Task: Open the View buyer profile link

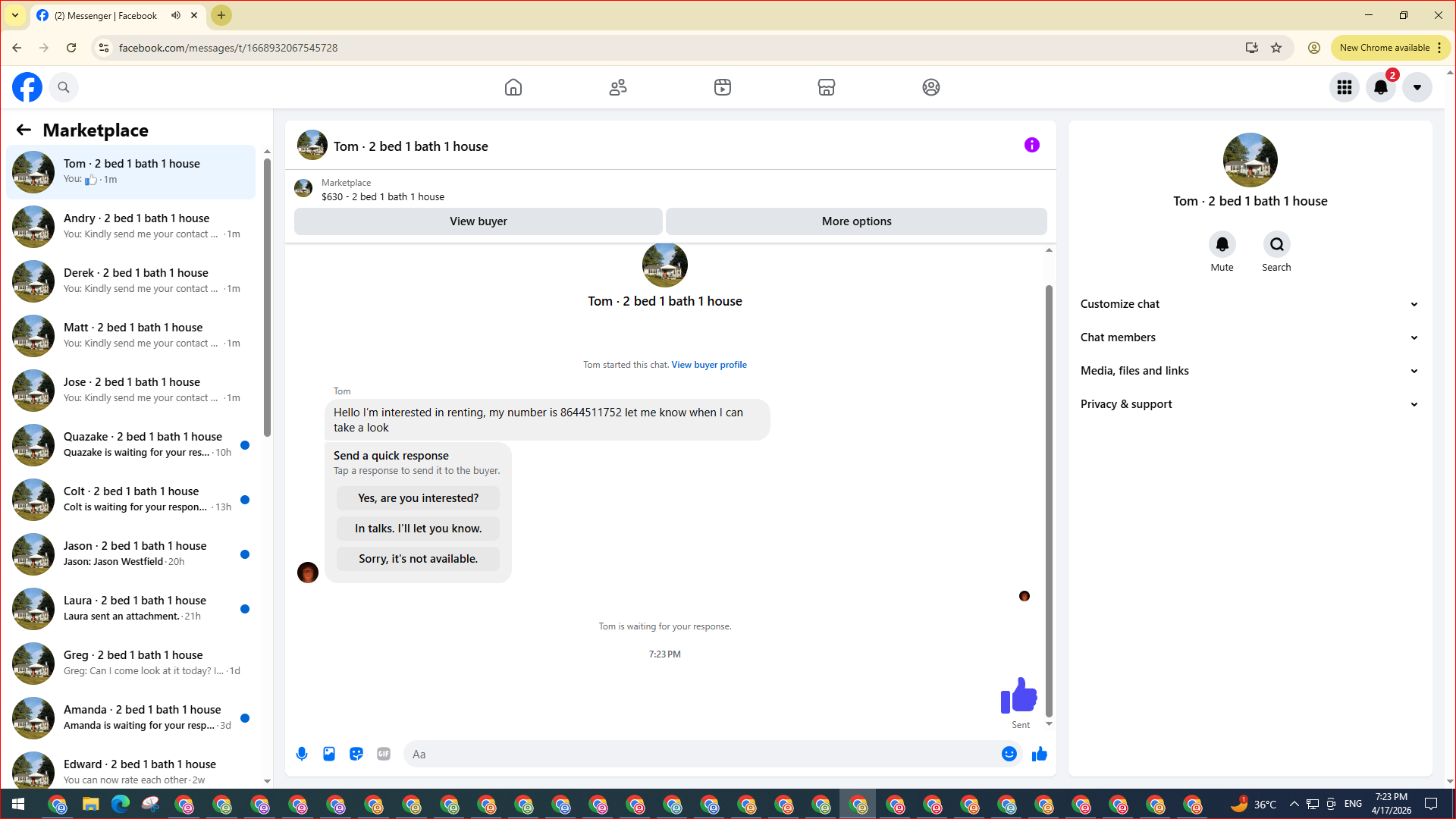Action: click(x=708, y=365)
